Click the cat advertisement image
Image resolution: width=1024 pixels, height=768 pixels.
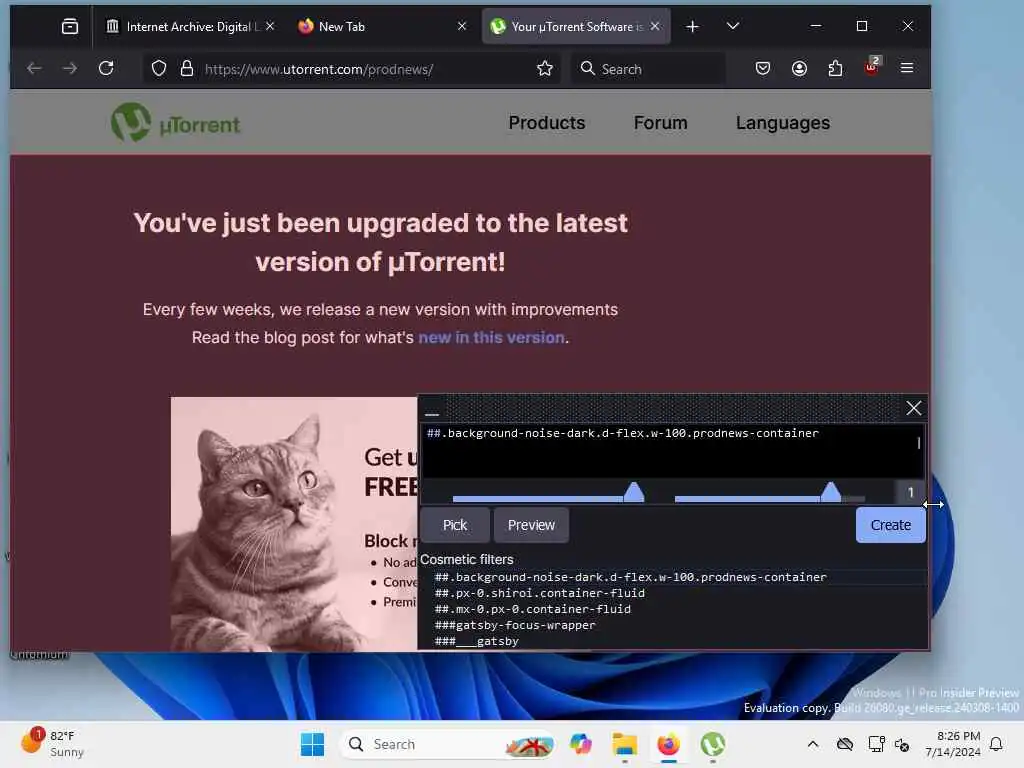click(x=294, y=524)
